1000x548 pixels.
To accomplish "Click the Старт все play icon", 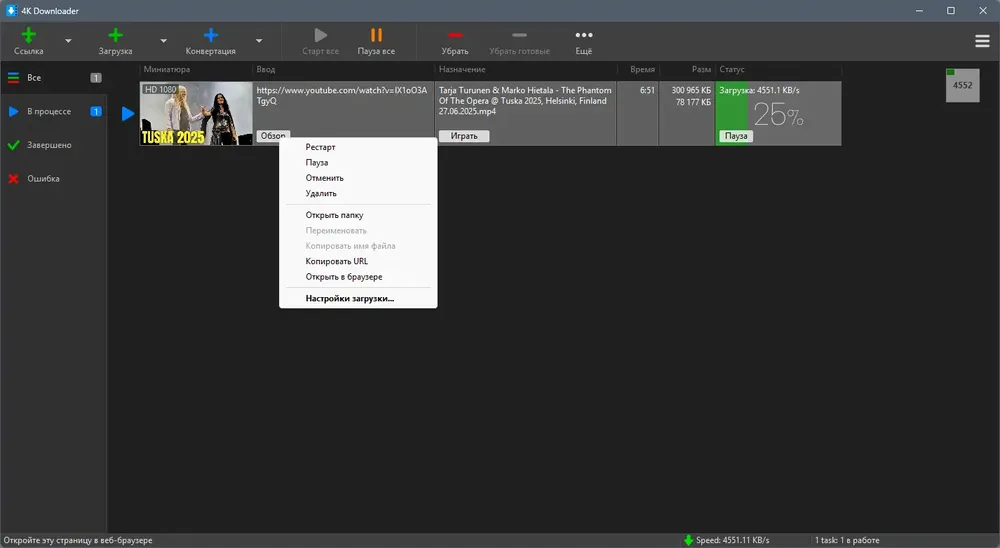I will pos(321,35).
